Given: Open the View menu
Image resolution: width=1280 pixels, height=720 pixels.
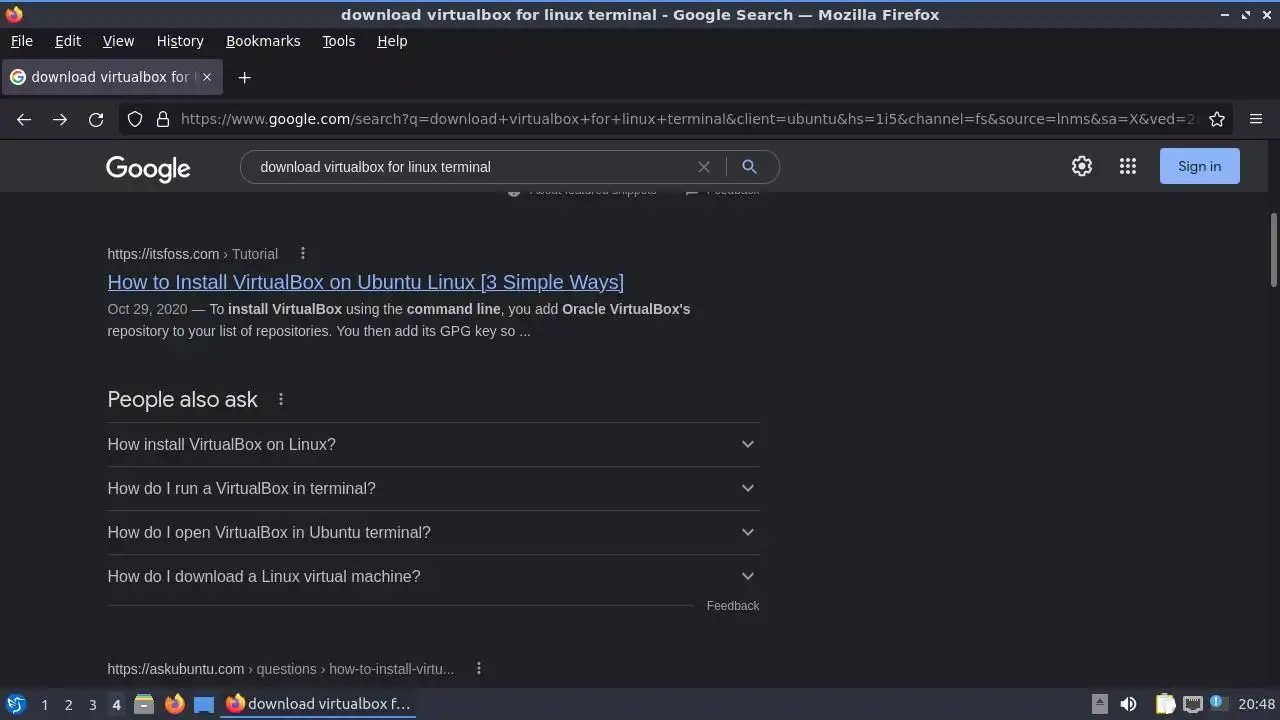Looking at the screenshot, I should tap(118, 41).
